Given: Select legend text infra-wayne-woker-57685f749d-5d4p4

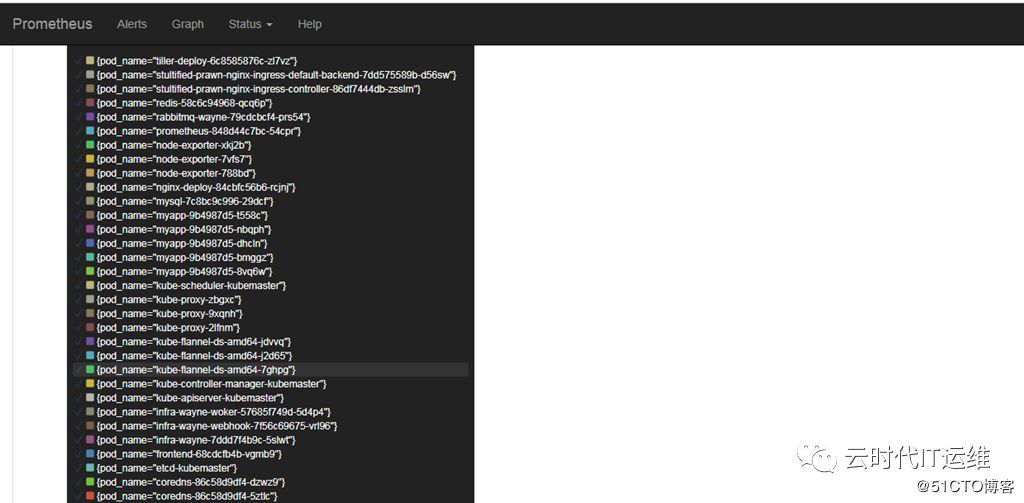Looking at the screenshot, I should pos(214,412).
